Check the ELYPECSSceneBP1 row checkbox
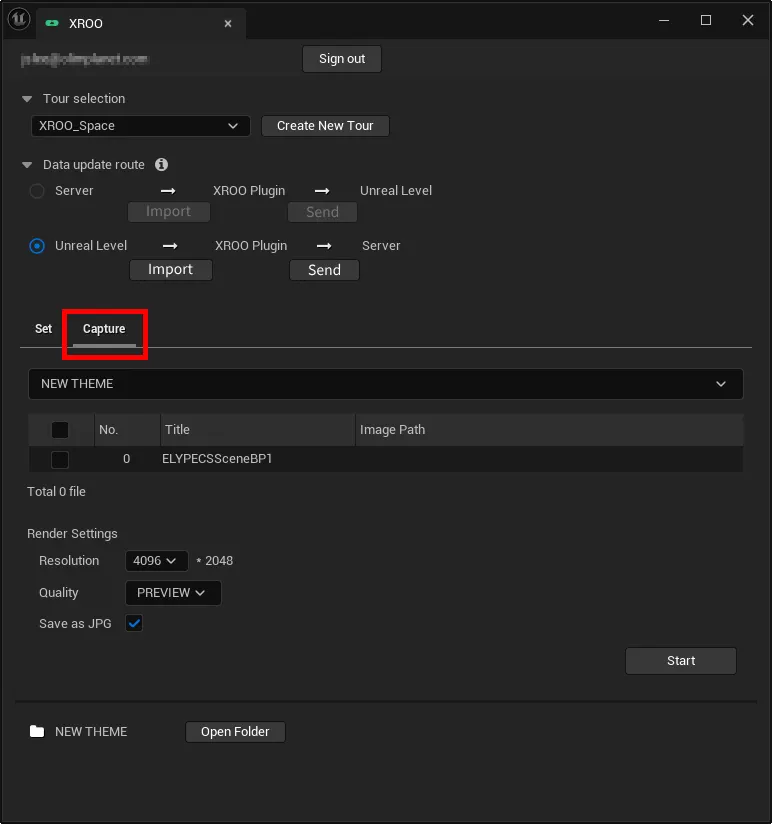772x824 pixels. pos(60,459)
